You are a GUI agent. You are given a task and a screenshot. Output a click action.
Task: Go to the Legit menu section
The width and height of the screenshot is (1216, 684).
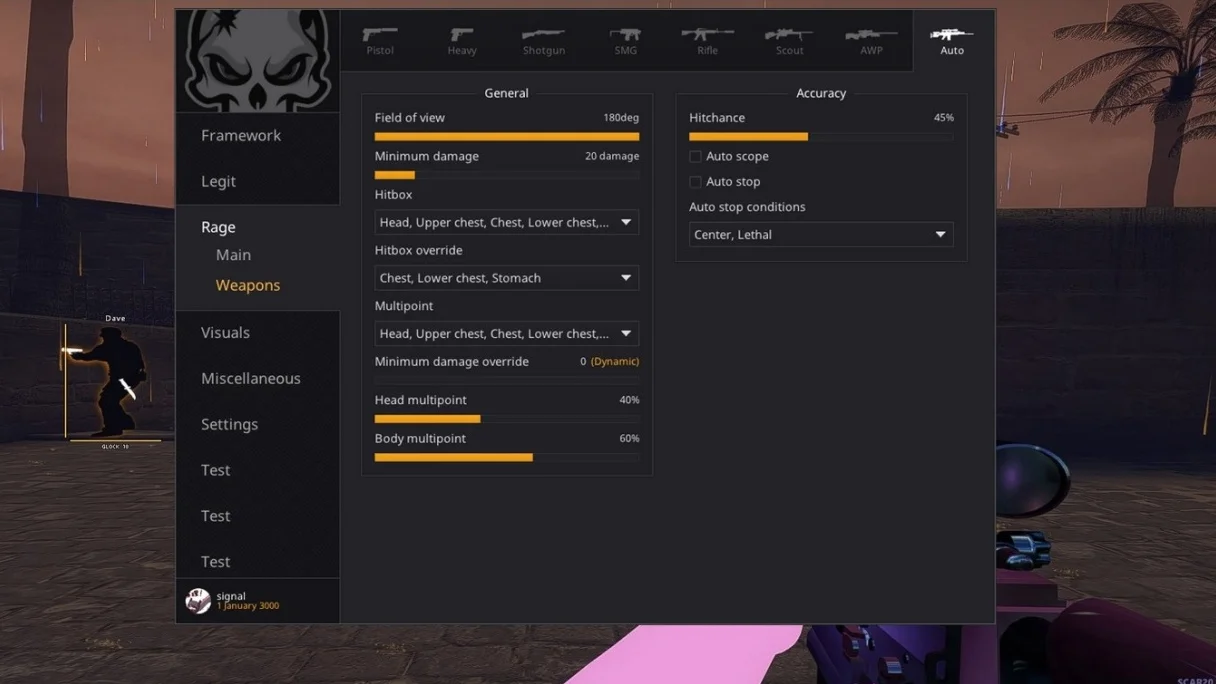coord(218,181)
